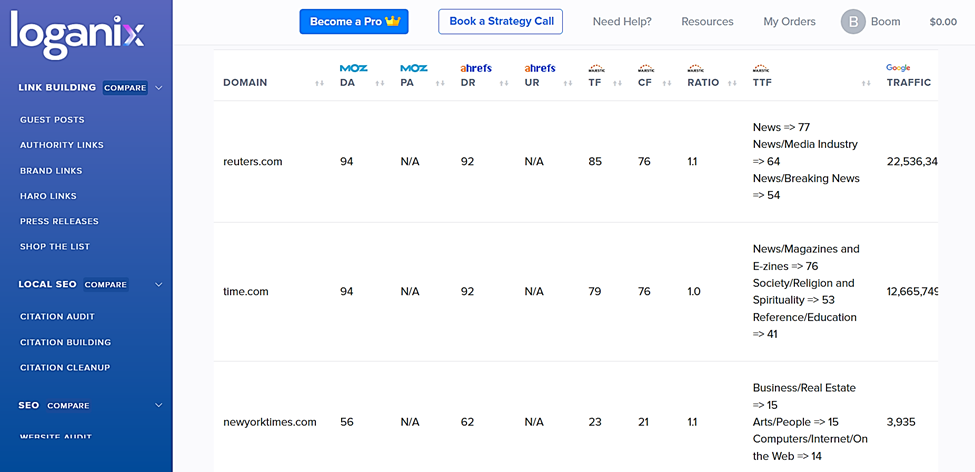Open Citation Cleanup in sidebar
This screenshot has width=975, height=472.
65,368
